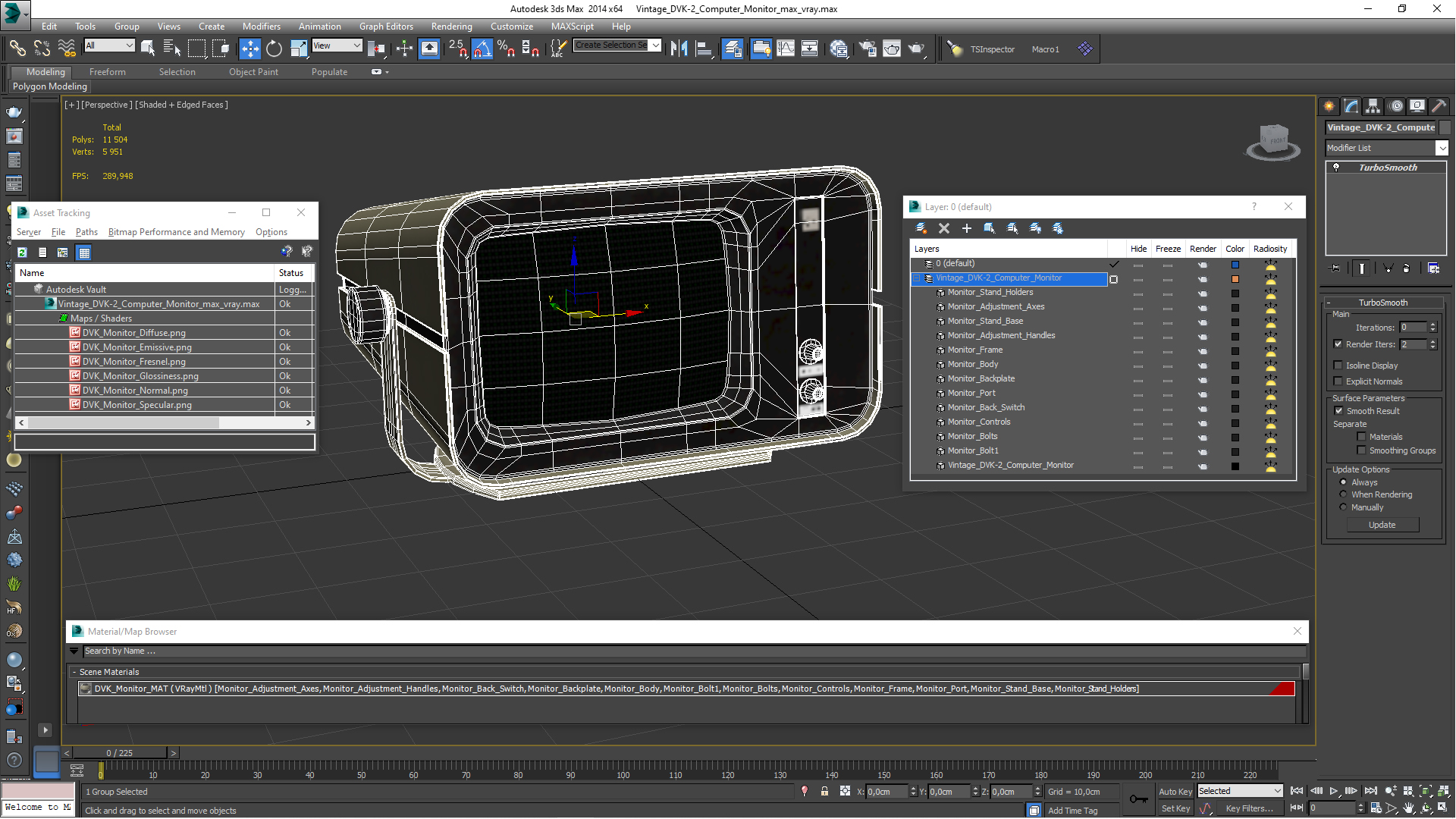Open the Utilities command panel tab
Image resolution: width=1456 pixels, height=819 pixels.
(1439, 106)
